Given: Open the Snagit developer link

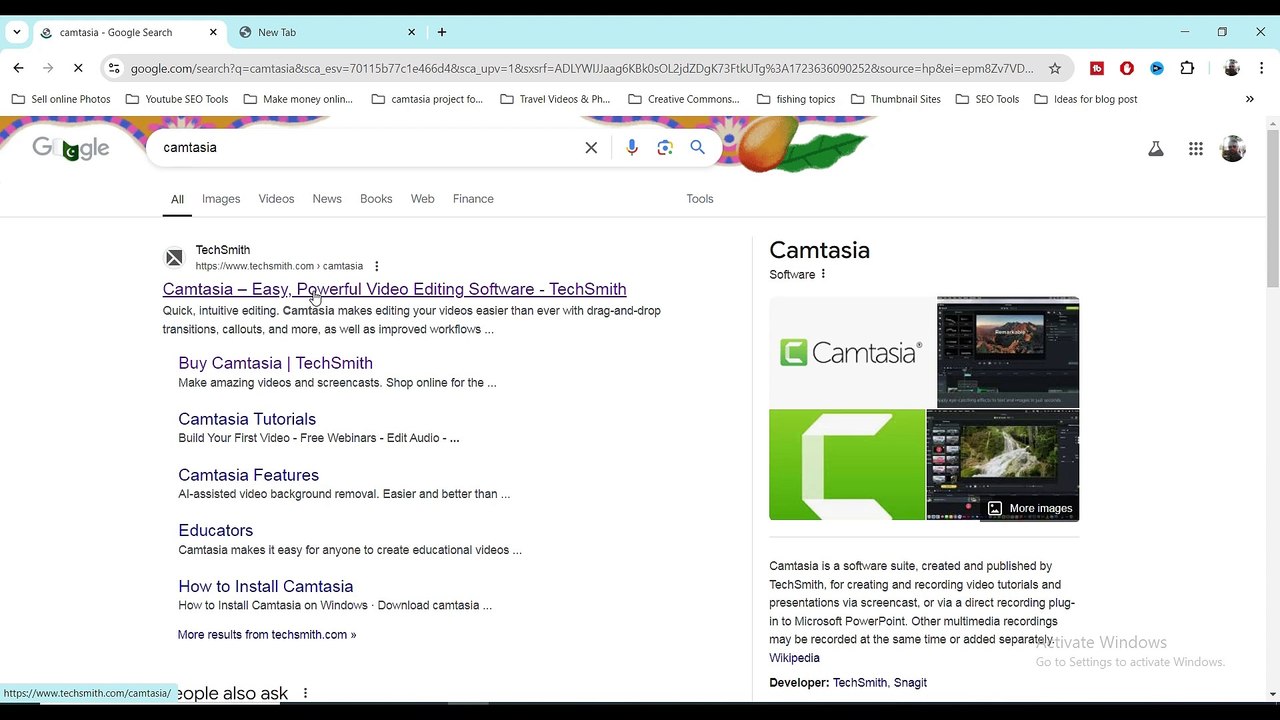Looking at the screenshot, I should click(x=910, y=683).
